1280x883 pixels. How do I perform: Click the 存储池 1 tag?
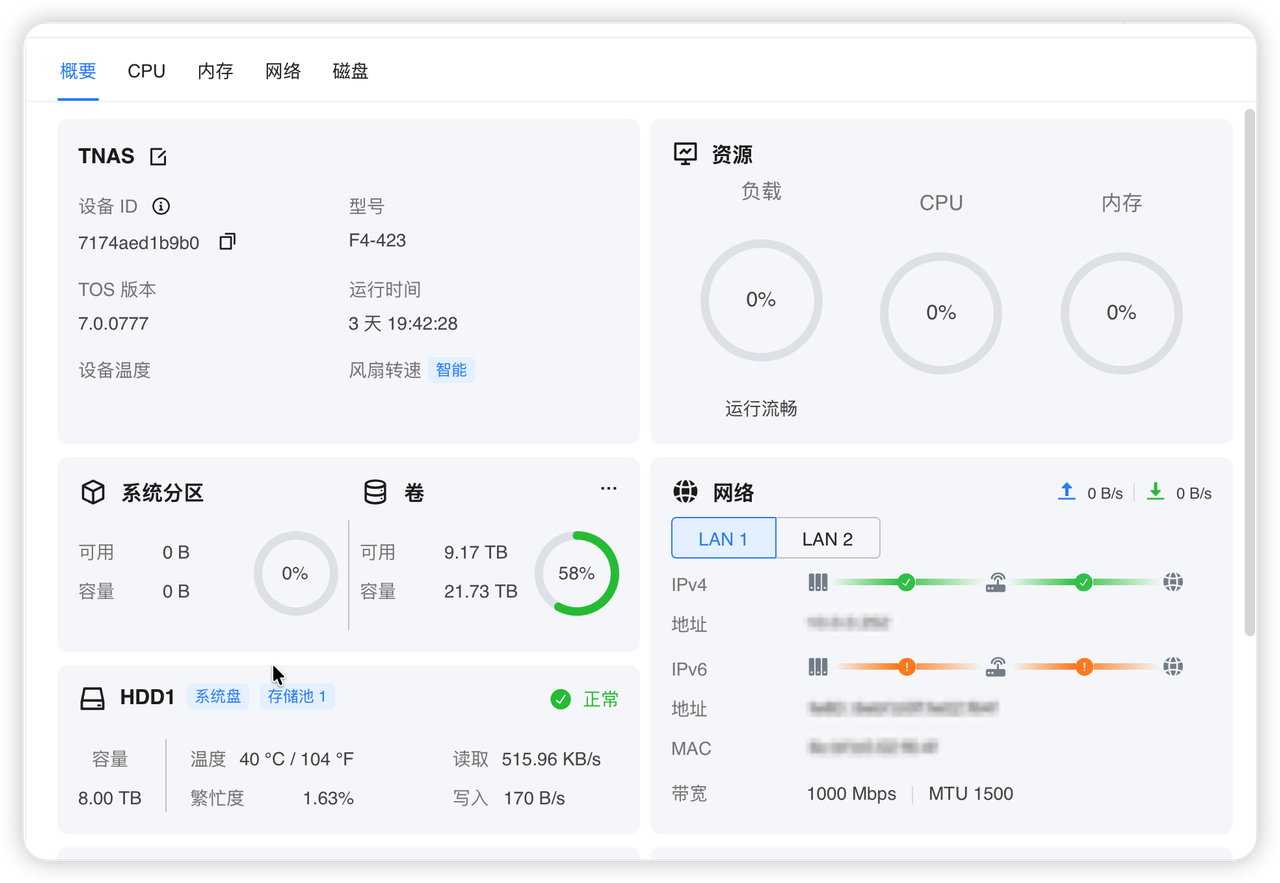pyautogui.click(x=297, y=696)
